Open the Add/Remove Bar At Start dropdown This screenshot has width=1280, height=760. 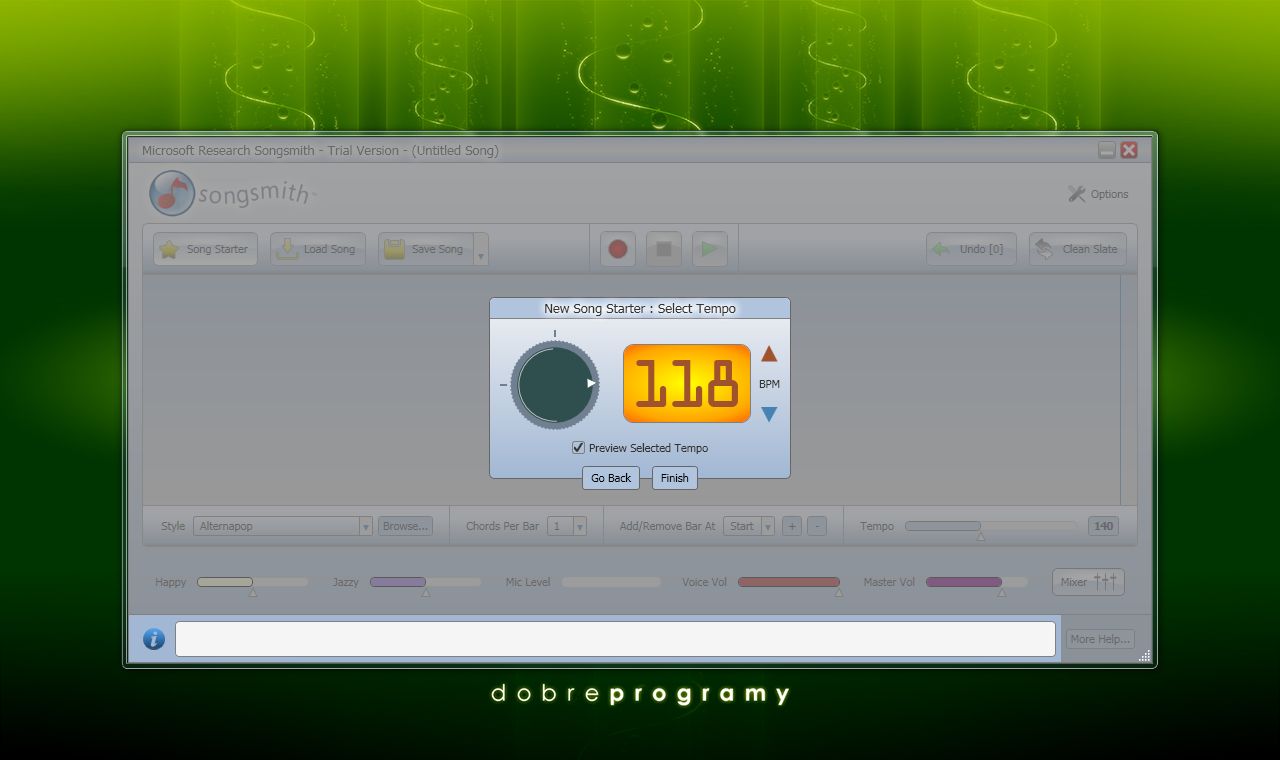749,526
